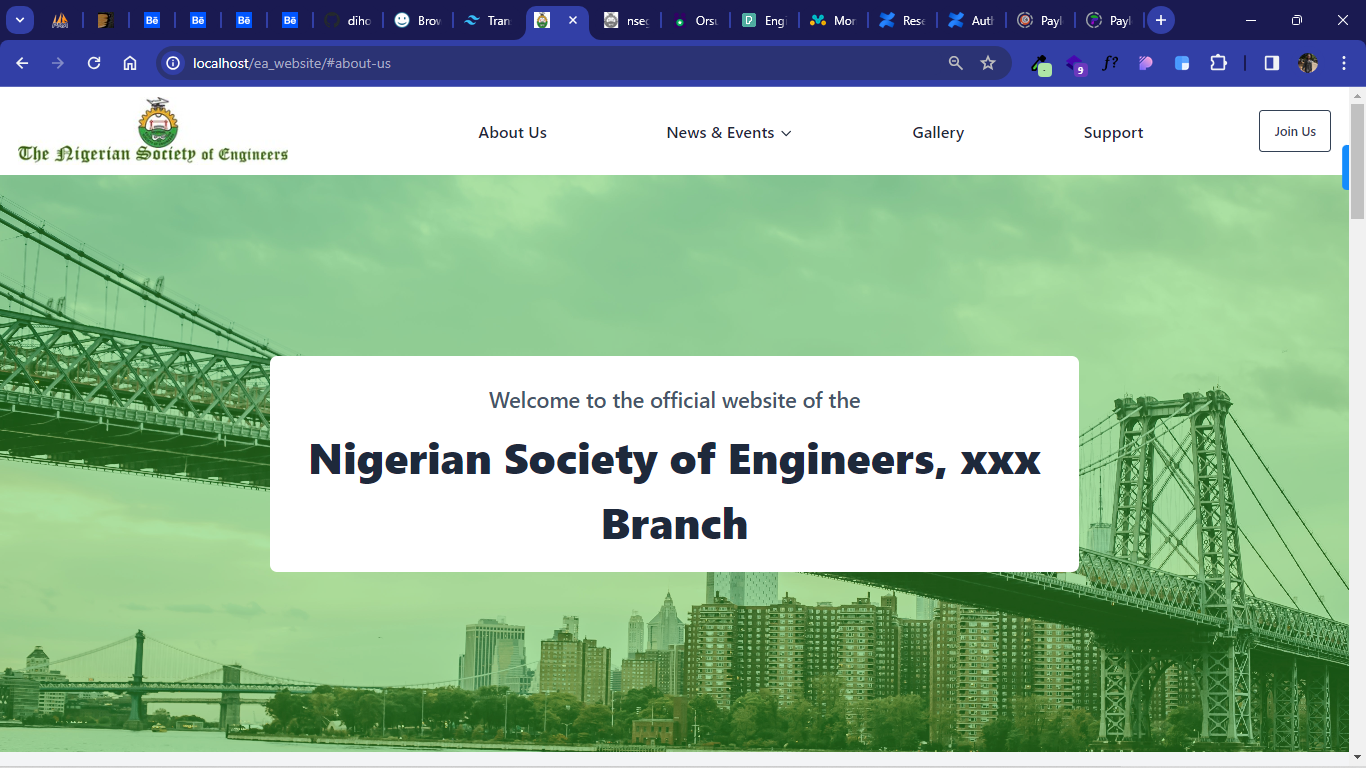
Task: Open the Extensions puzzle piece menu
Action: [x=1218, y=63]
